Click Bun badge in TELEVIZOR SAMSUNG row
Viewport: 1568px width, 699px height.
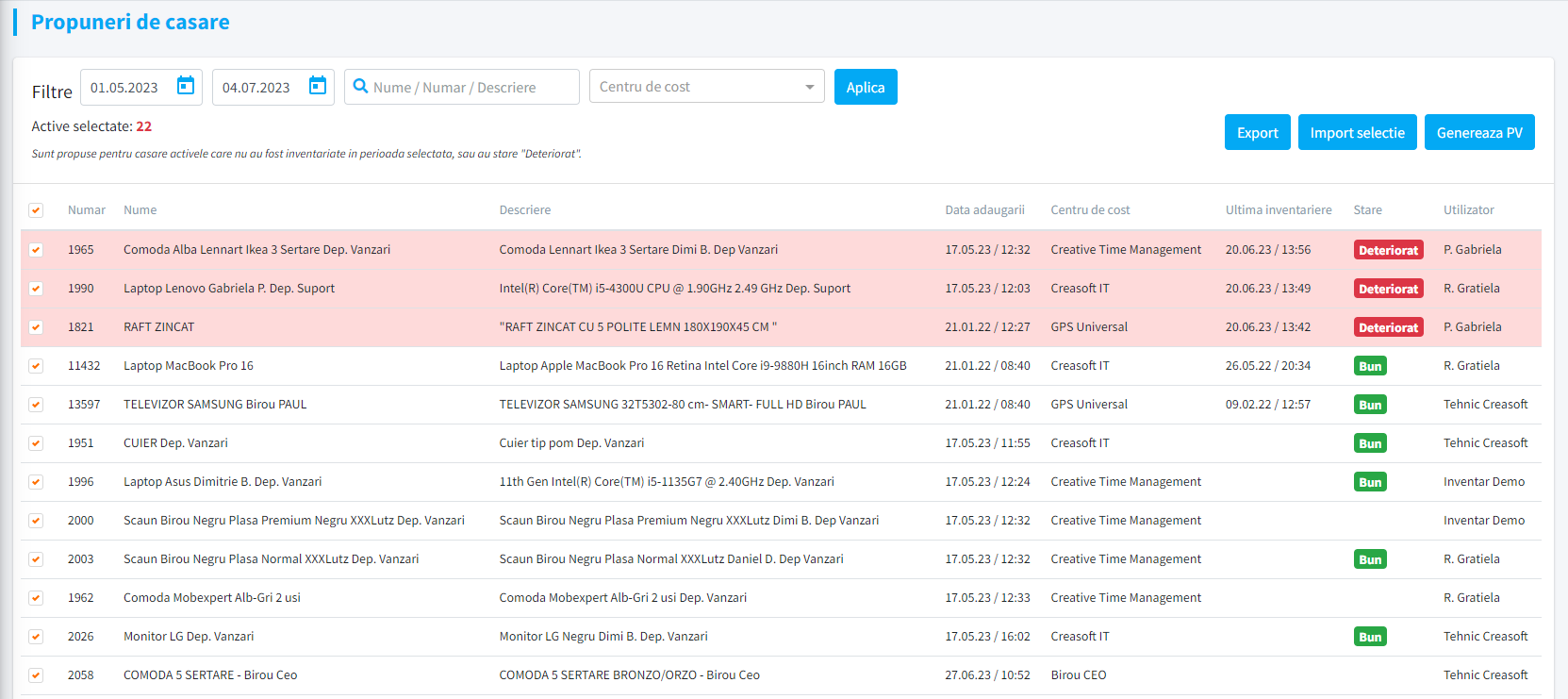(1370, 405)
